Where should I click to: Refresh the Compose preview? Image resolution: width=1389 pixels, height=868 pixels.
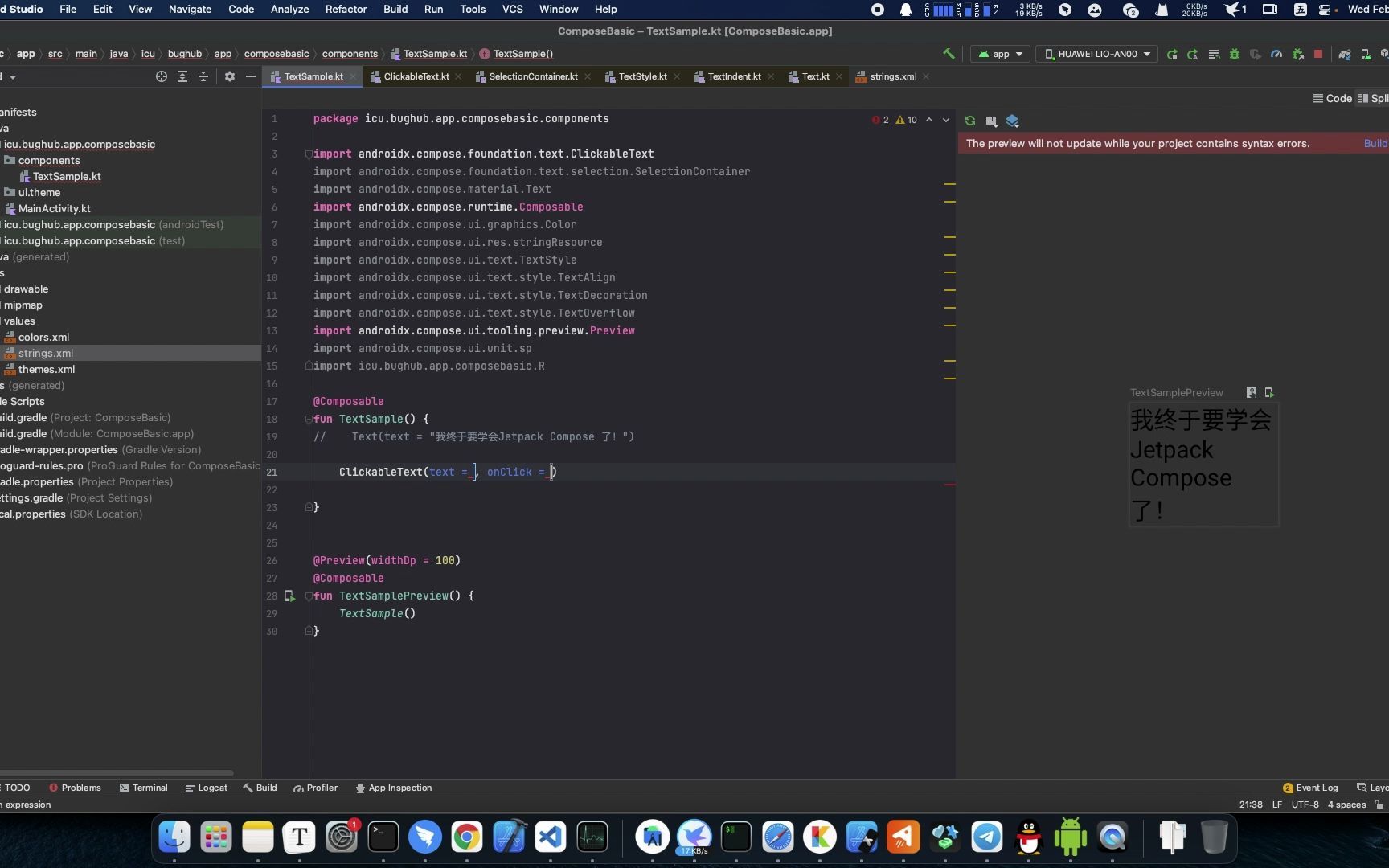pyautogui.click(x=970, y=121)
